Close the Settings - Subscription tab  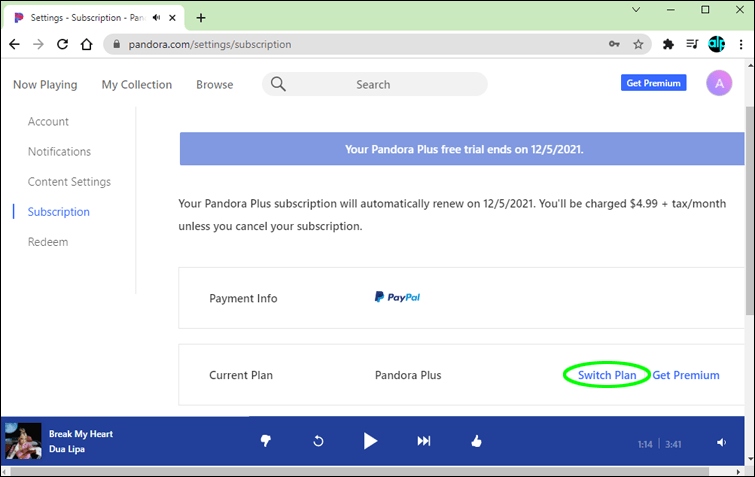172,18
